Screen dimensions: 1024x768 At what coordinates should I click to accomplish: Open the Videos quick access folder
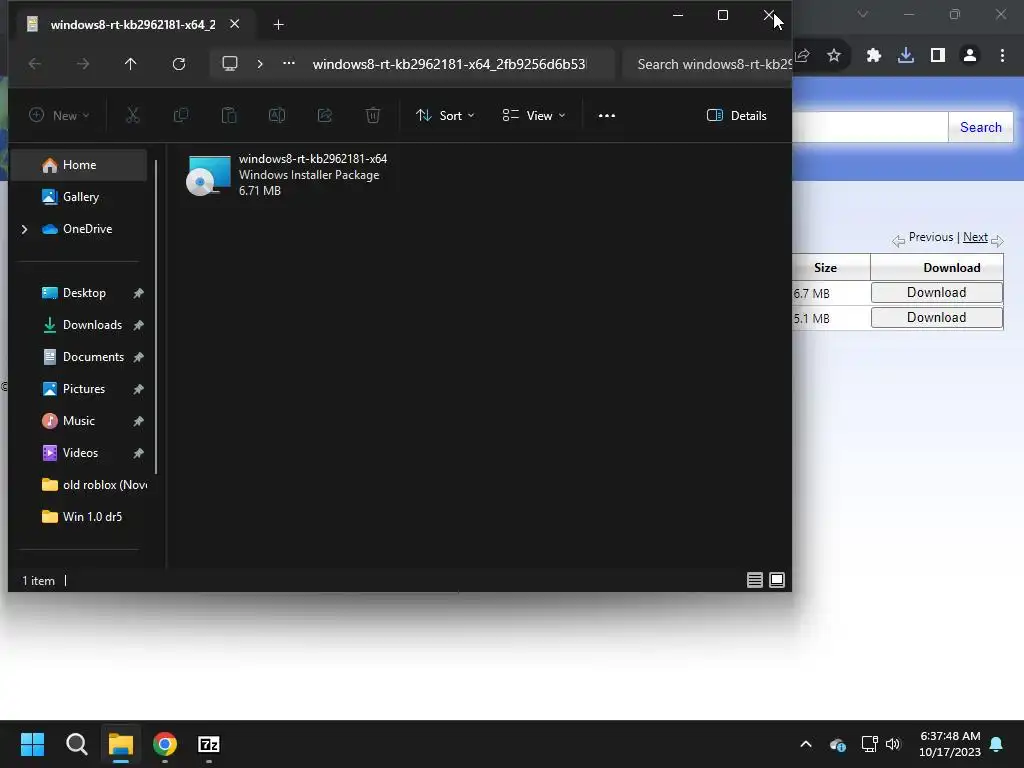80,453
